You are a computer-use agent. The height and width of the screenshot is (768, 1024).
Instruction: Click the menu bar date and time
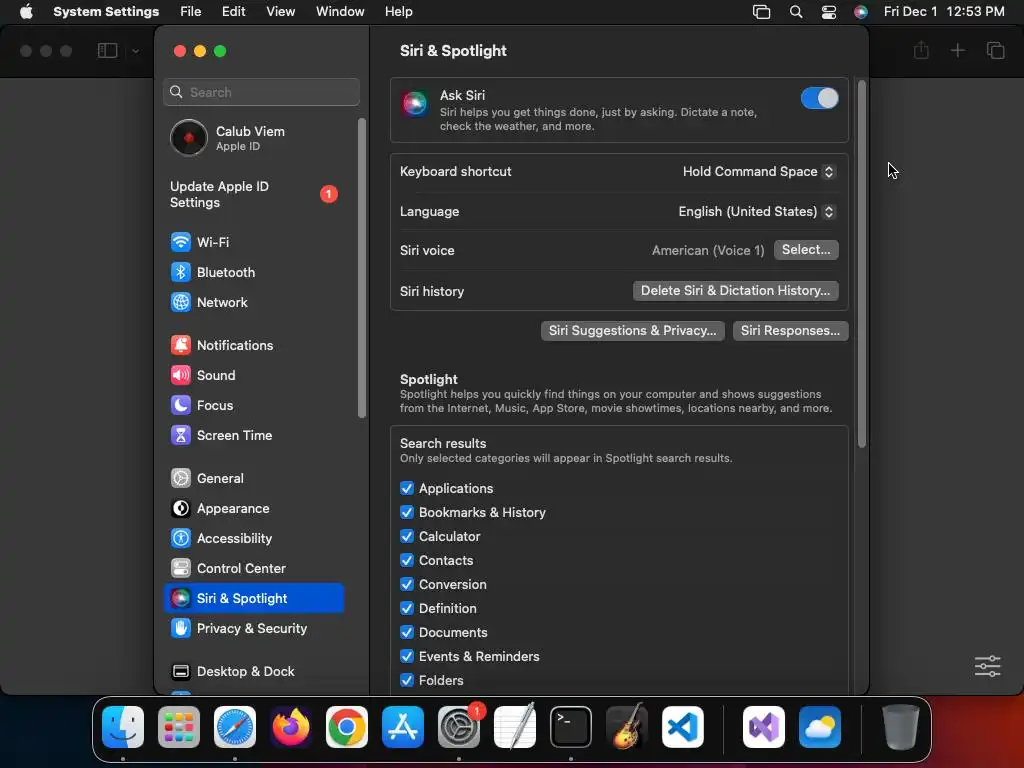click(944, 12)
